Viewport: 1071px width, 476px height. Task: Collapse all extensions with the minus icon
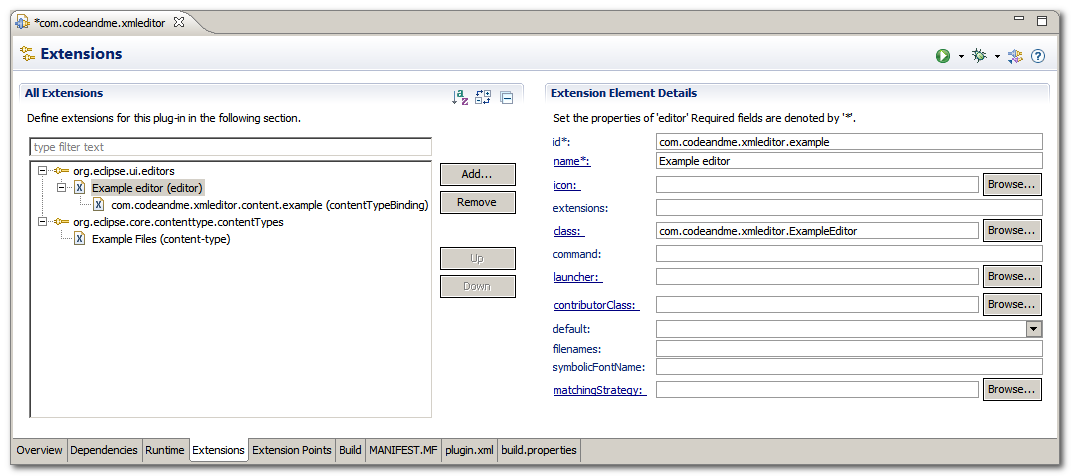coord(506,98)
